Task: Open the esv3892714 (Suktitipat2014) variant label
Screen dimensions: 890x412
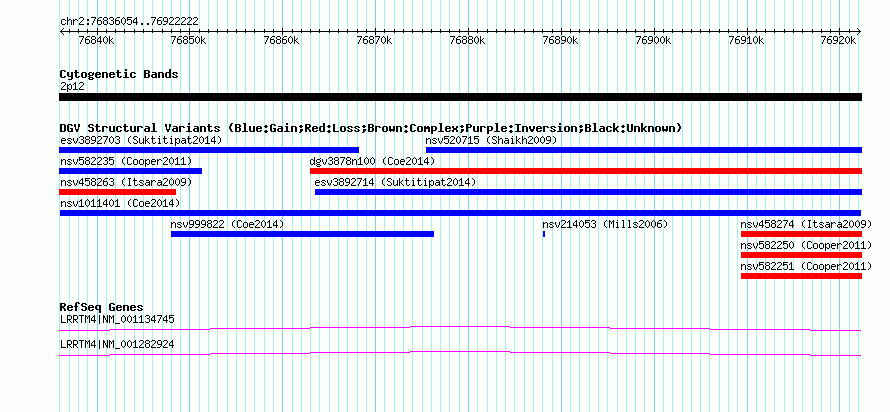Action: tap(395, 182)
